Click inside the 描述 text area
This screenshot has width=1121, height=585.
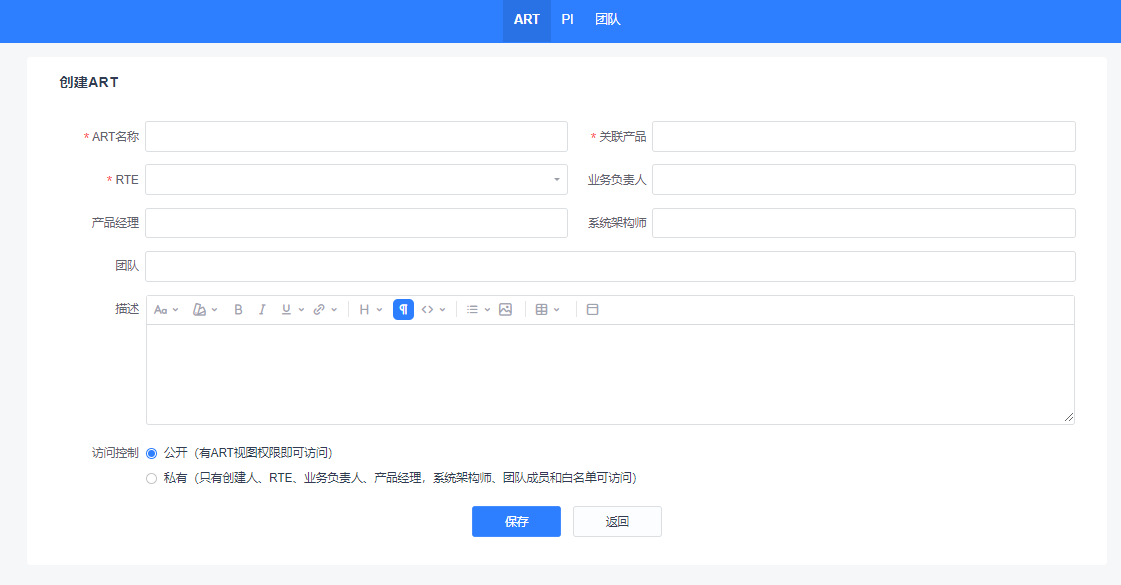coord(611,375)
